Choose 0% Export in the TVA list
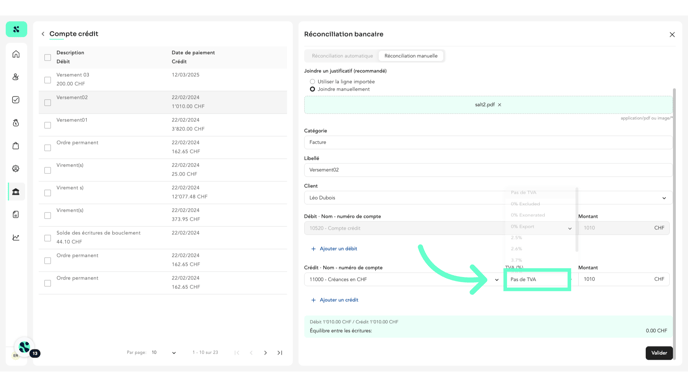688x387 pixels. click(540, 227)
